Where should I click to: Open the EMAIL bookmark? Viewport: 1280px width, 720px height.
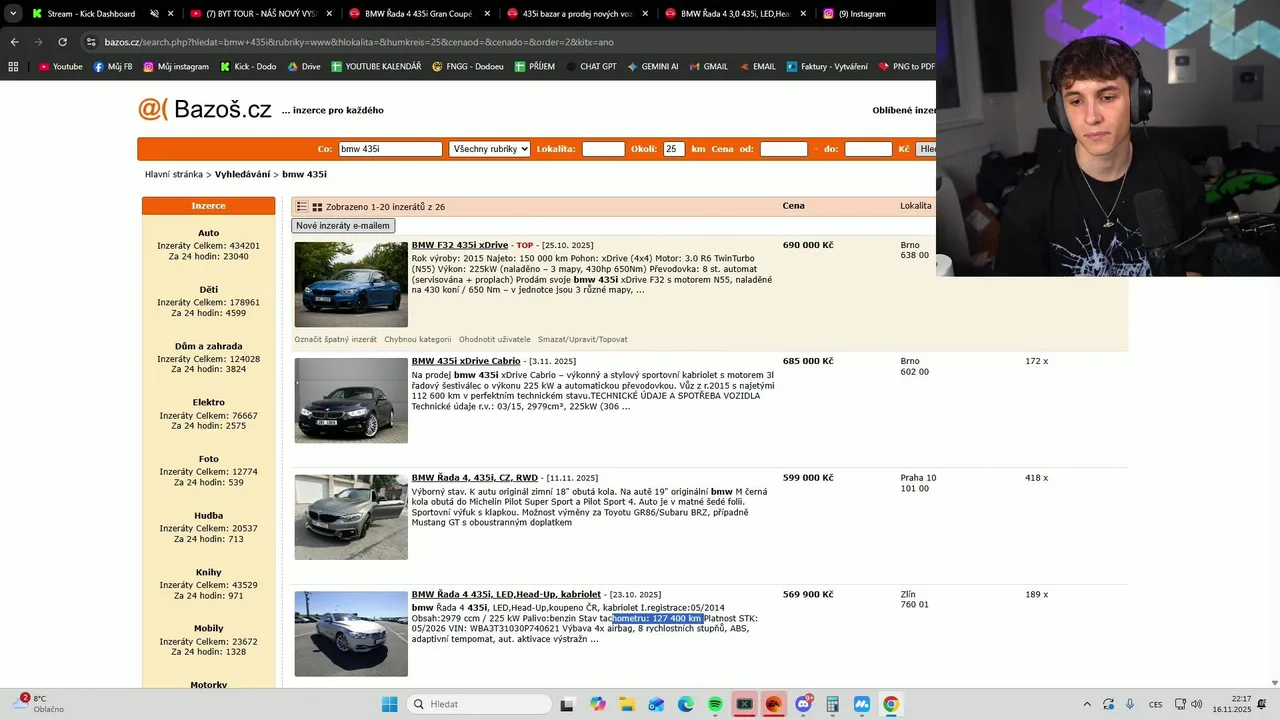[757, 67]
